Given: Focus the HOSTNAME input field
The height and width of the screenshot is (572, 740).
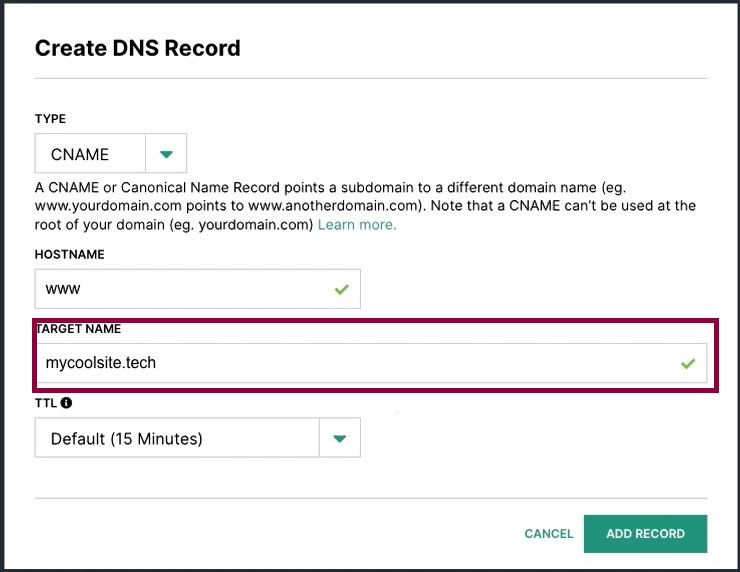Looking at the screenshot, I should point(198,289).
